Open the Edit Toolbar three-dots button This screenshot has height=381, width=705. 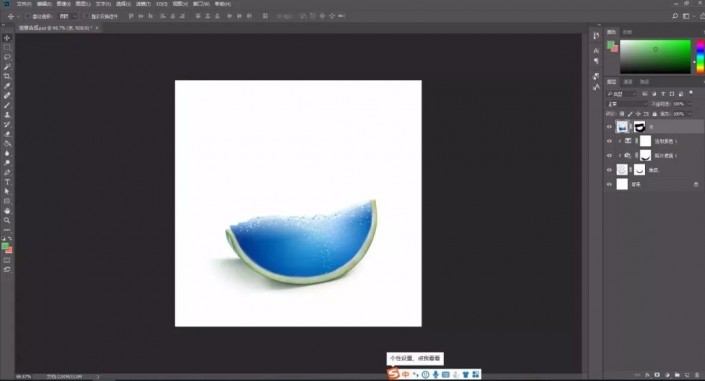[7, 230]
